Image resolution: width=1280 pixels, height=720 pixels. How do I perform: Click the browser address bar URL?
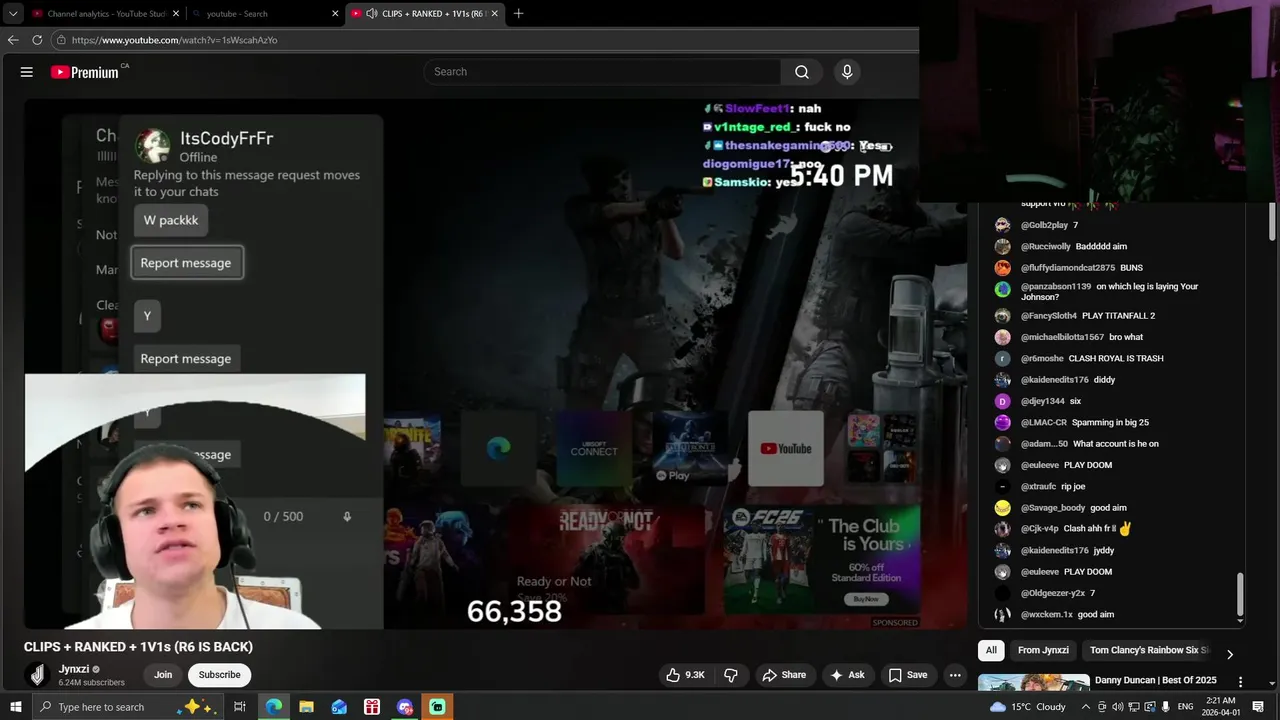coord(174,40)
